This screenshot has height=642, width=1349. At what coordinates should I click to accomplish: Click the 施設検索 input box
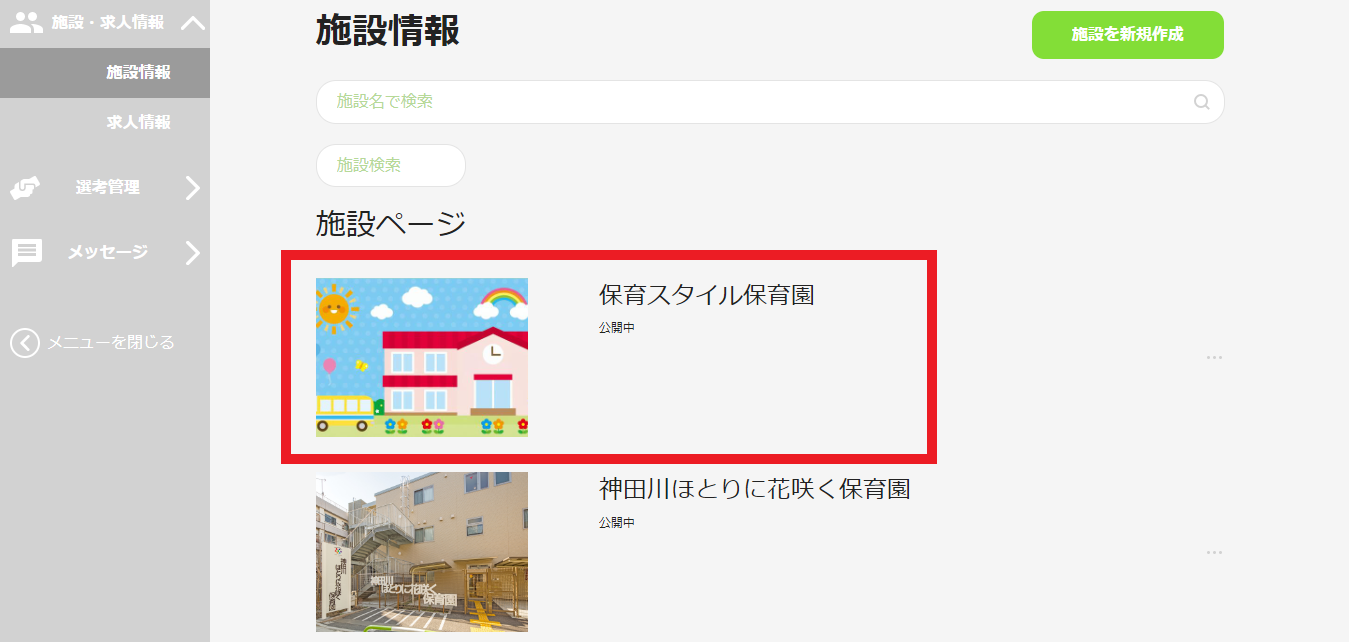tap(391, 165)
